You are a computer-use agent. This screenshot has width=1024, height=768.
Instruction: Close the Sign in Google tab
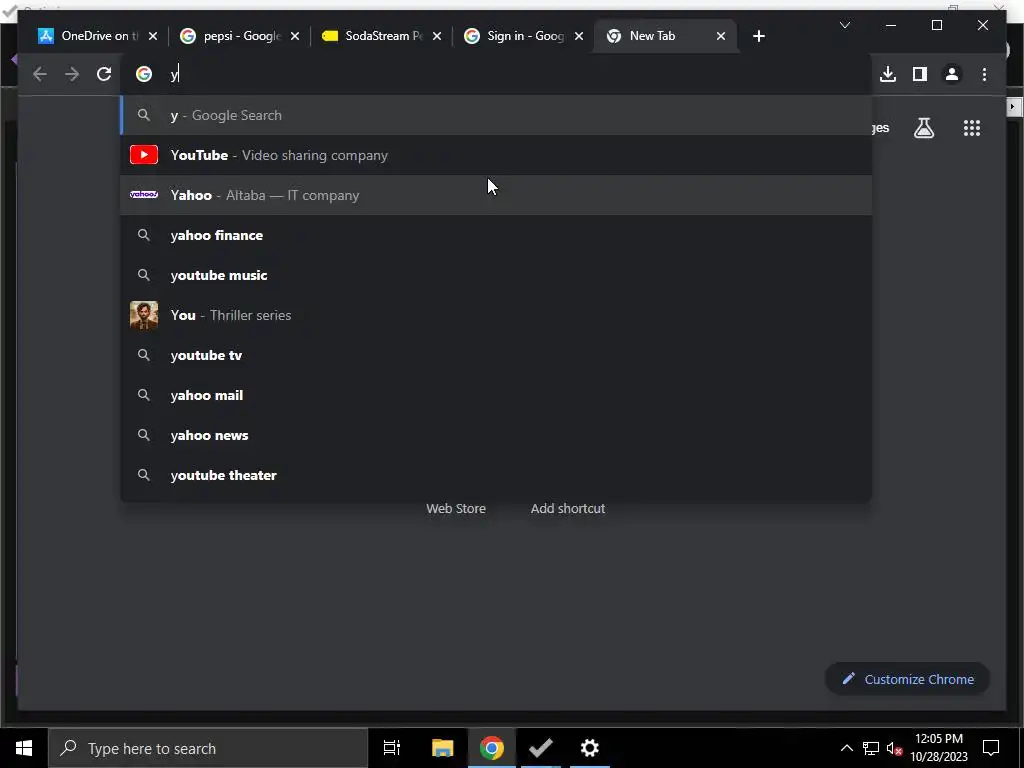pos(579,36)
